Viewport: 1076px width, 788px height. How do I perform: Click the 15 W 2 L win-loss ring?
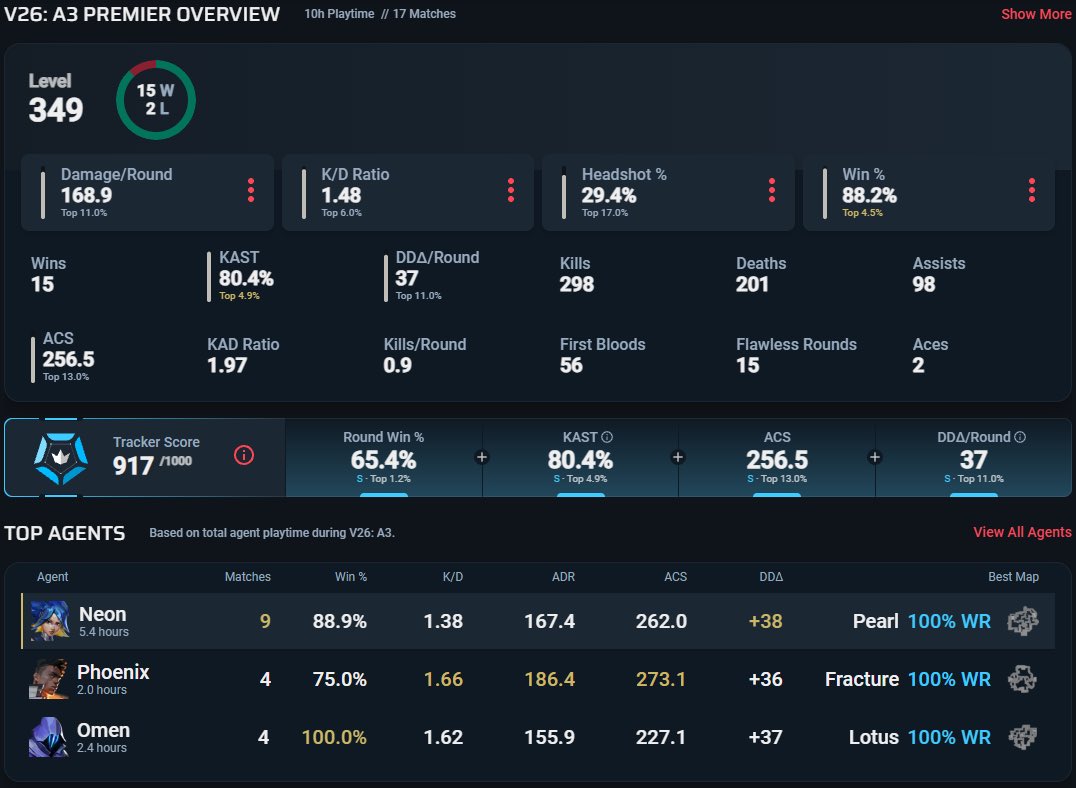point(156,100)
